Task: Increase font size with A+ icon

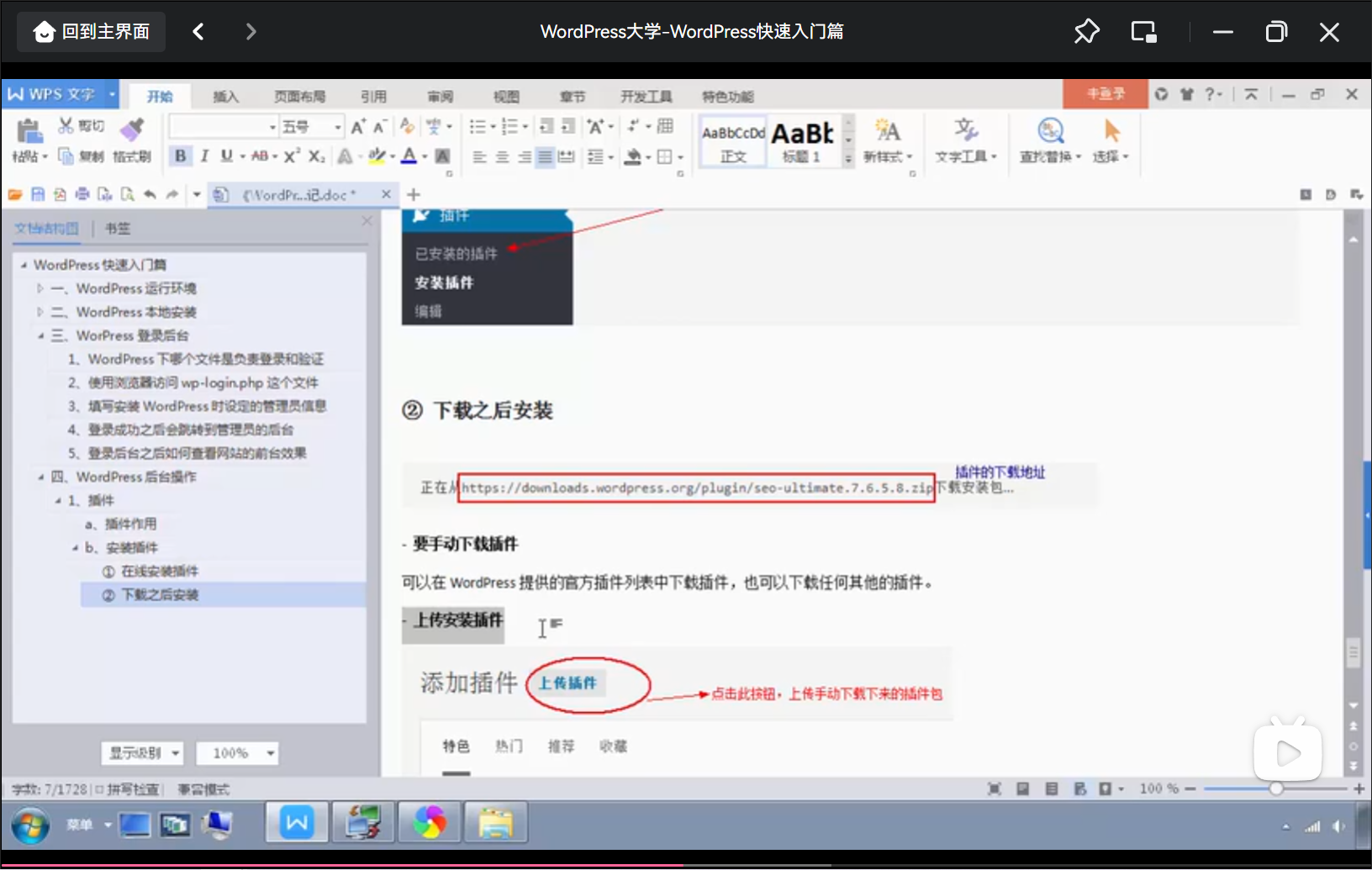Action: pyautogui.click(x=358, y=127)
